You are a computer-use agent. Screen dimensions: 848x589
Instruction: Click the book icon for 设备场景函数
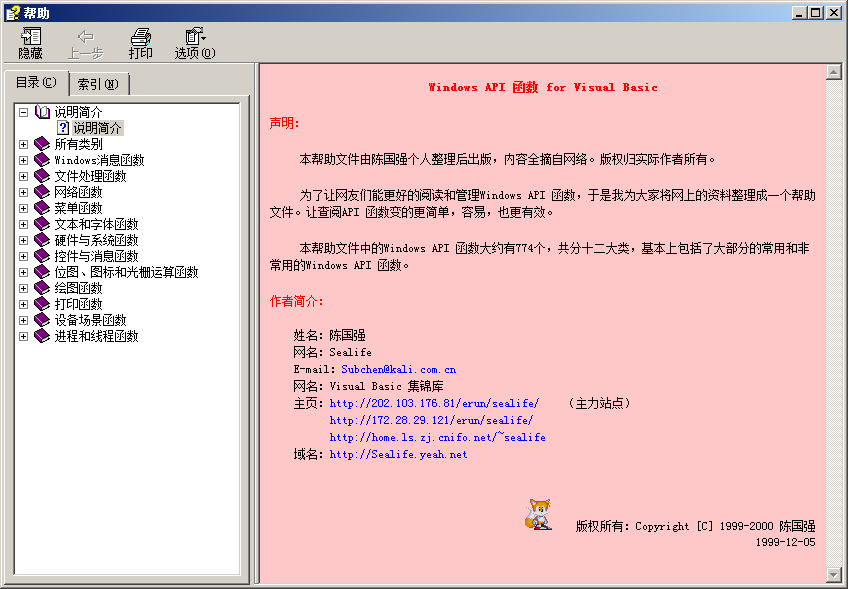pyautogui.click(x=42, y=320)
